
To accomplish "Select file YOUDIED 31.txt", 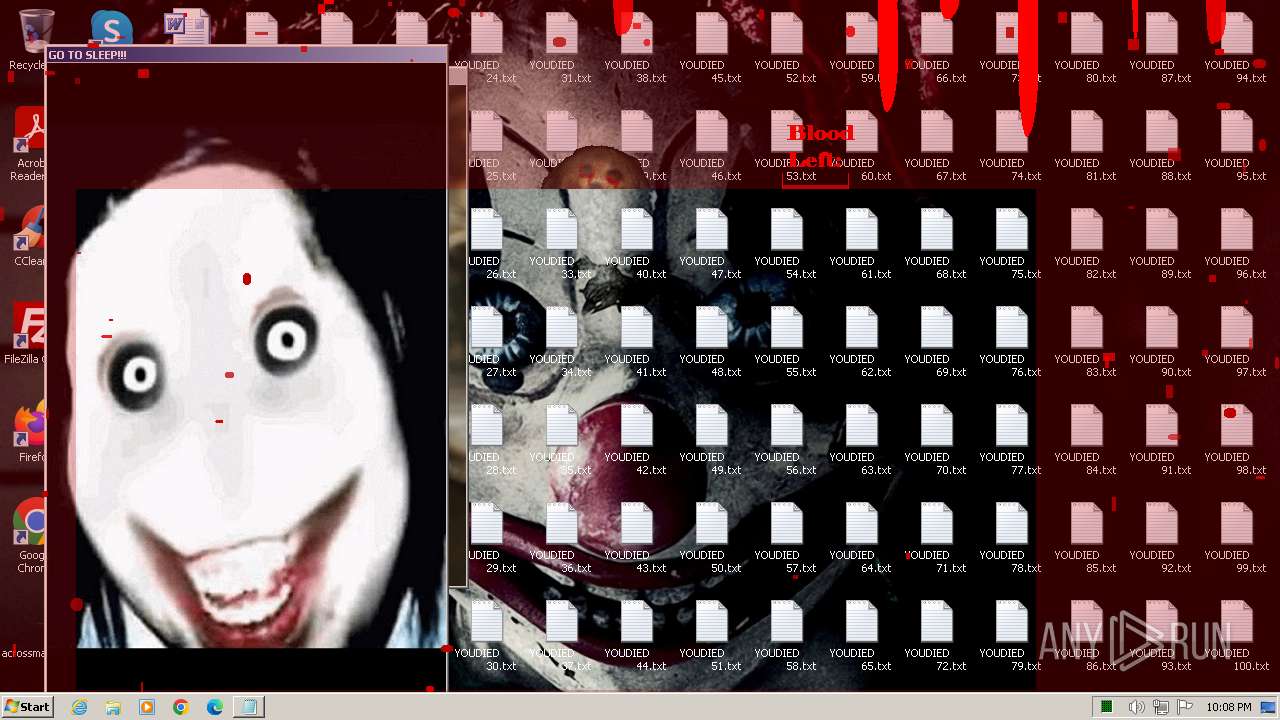I will click(561, 48).
